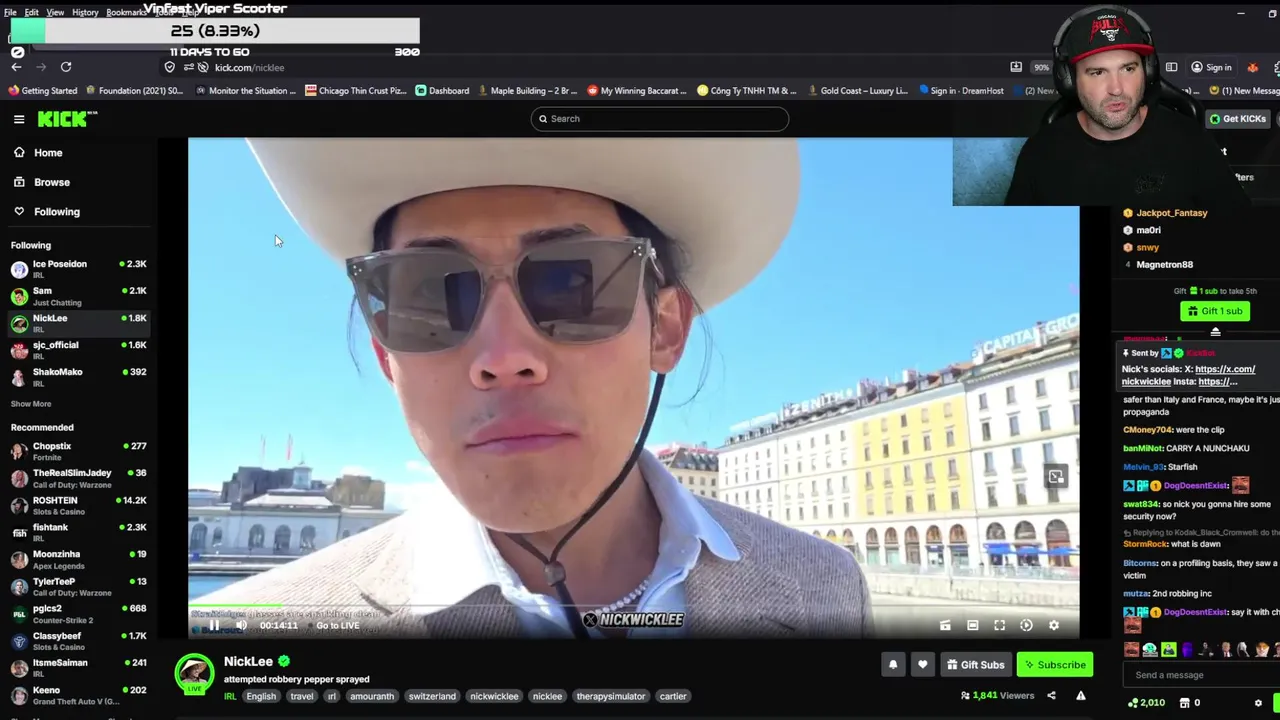Click the Search field
The width and height of the screenshot is (1280, 720).
(660, 119)
